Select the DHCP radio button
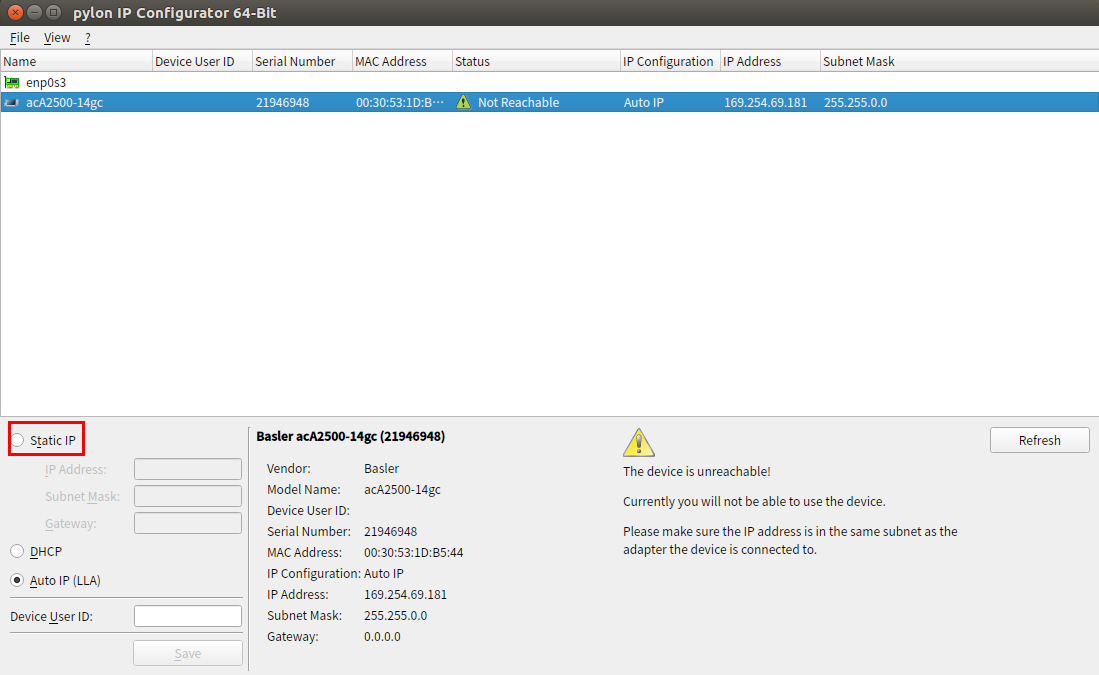Screen dimensions: 1099x675 point(18,551)
